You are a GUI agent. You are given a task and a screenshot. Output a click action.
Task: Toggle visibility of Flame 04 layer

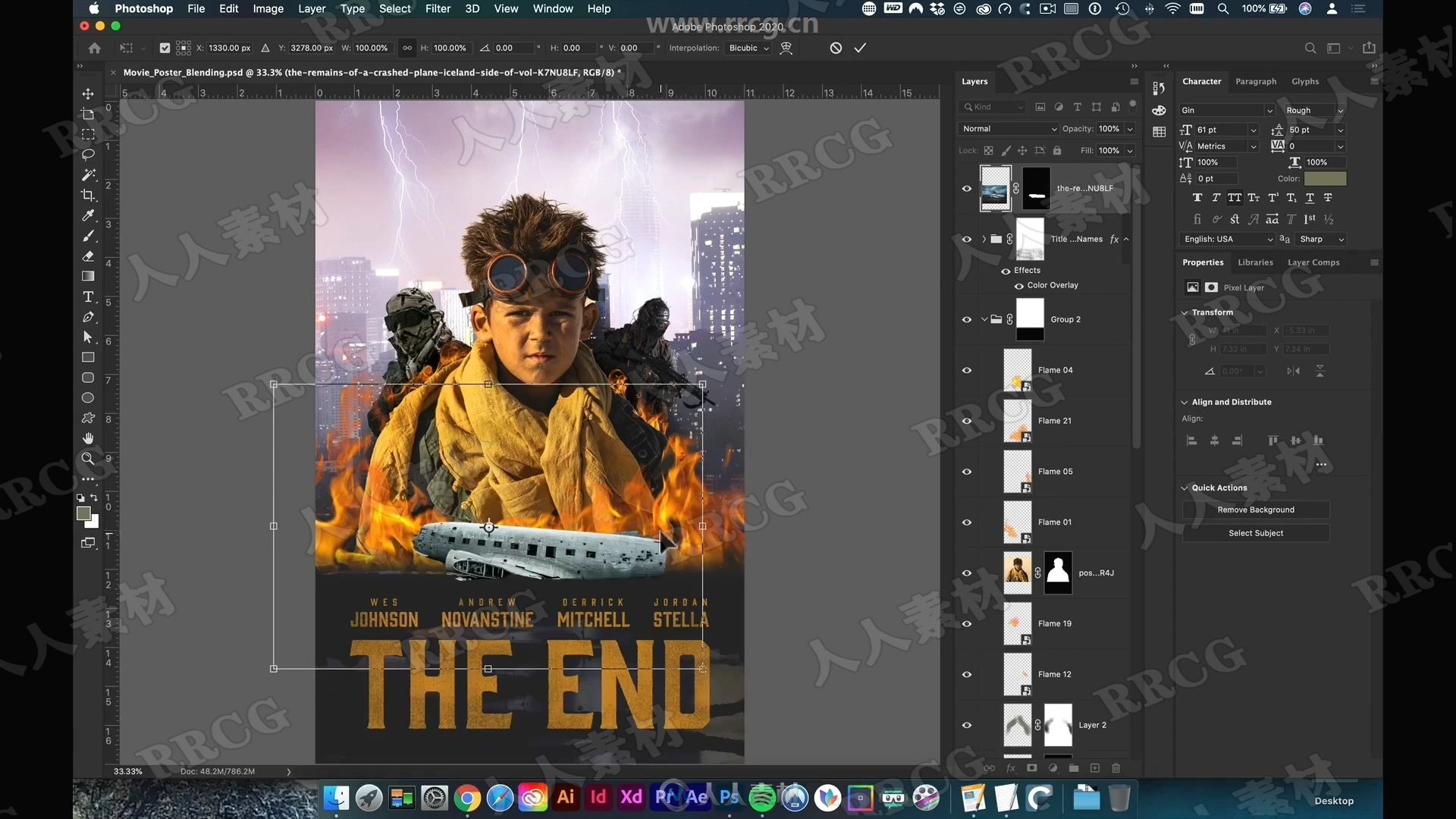(x=966, y=369)
